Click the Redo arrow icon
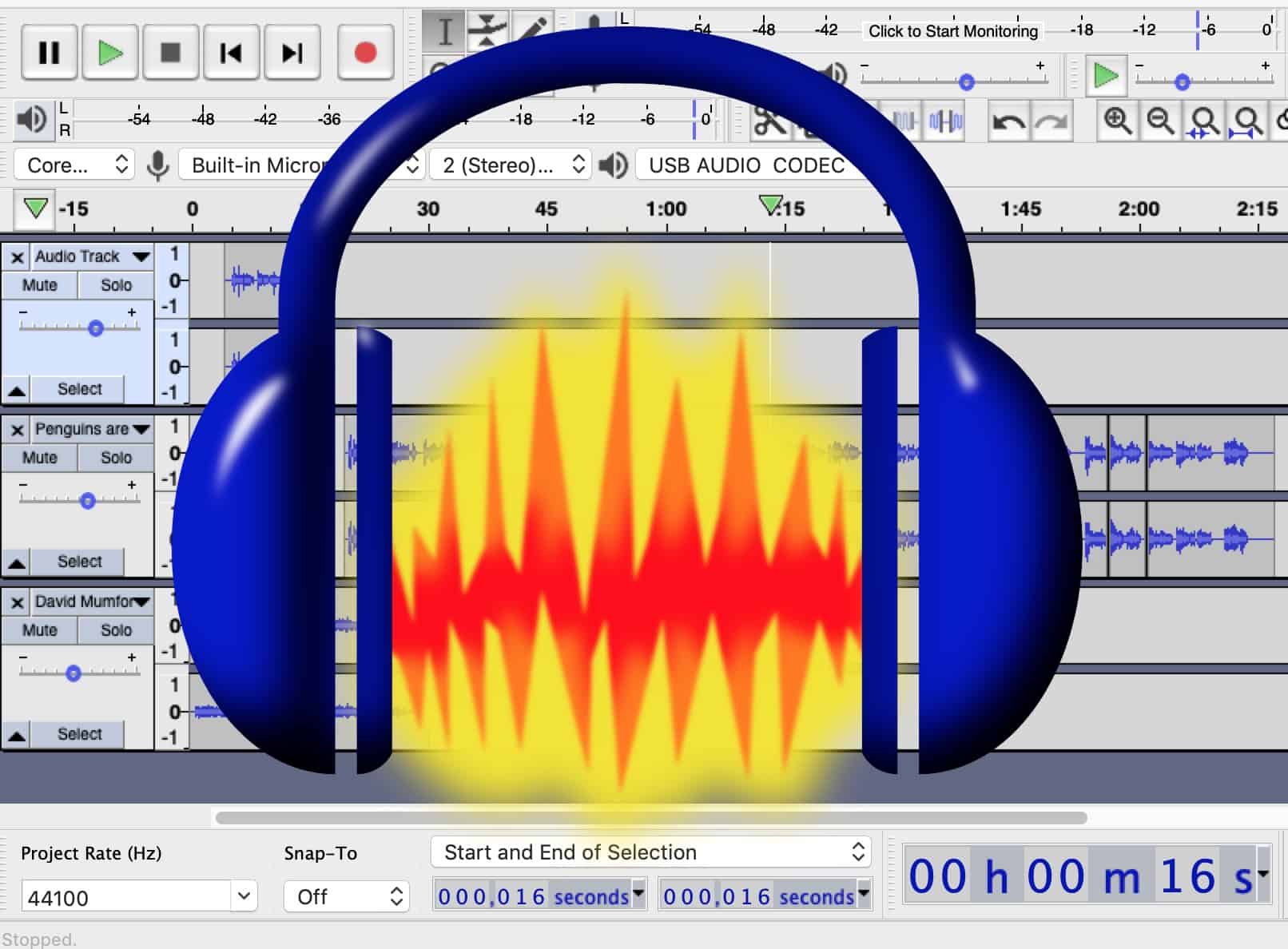This screenshot has width=1288, height=949. (x=1051, y=121)
